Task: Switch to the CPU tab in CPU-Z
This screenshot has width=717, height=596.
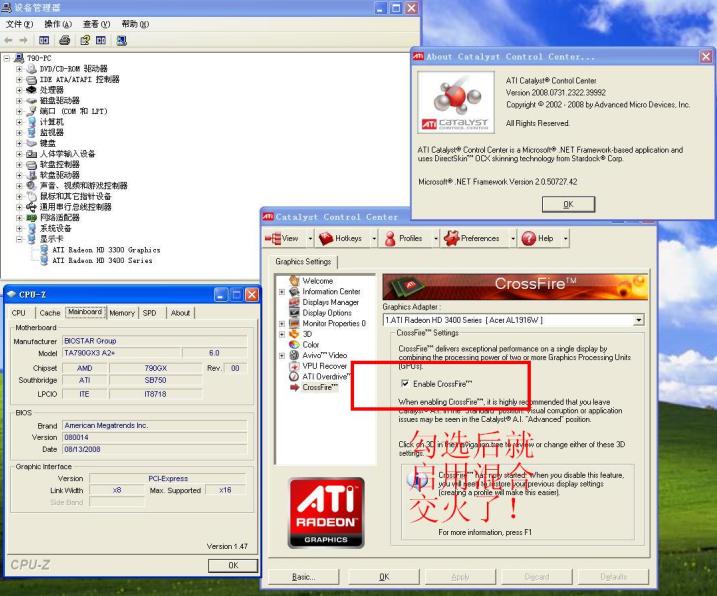Action: 19,313
